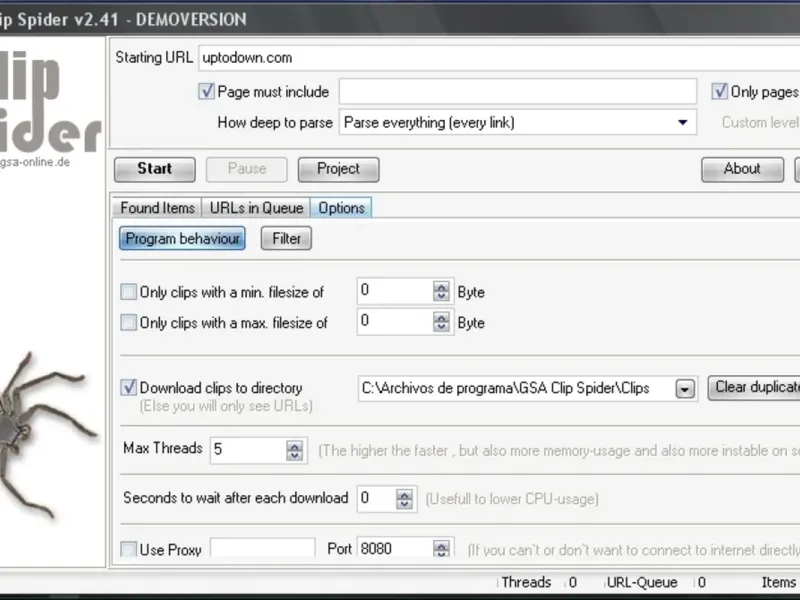Toggle the Page must include checkbox
800x600 pixels.
[x=206, y=92]
